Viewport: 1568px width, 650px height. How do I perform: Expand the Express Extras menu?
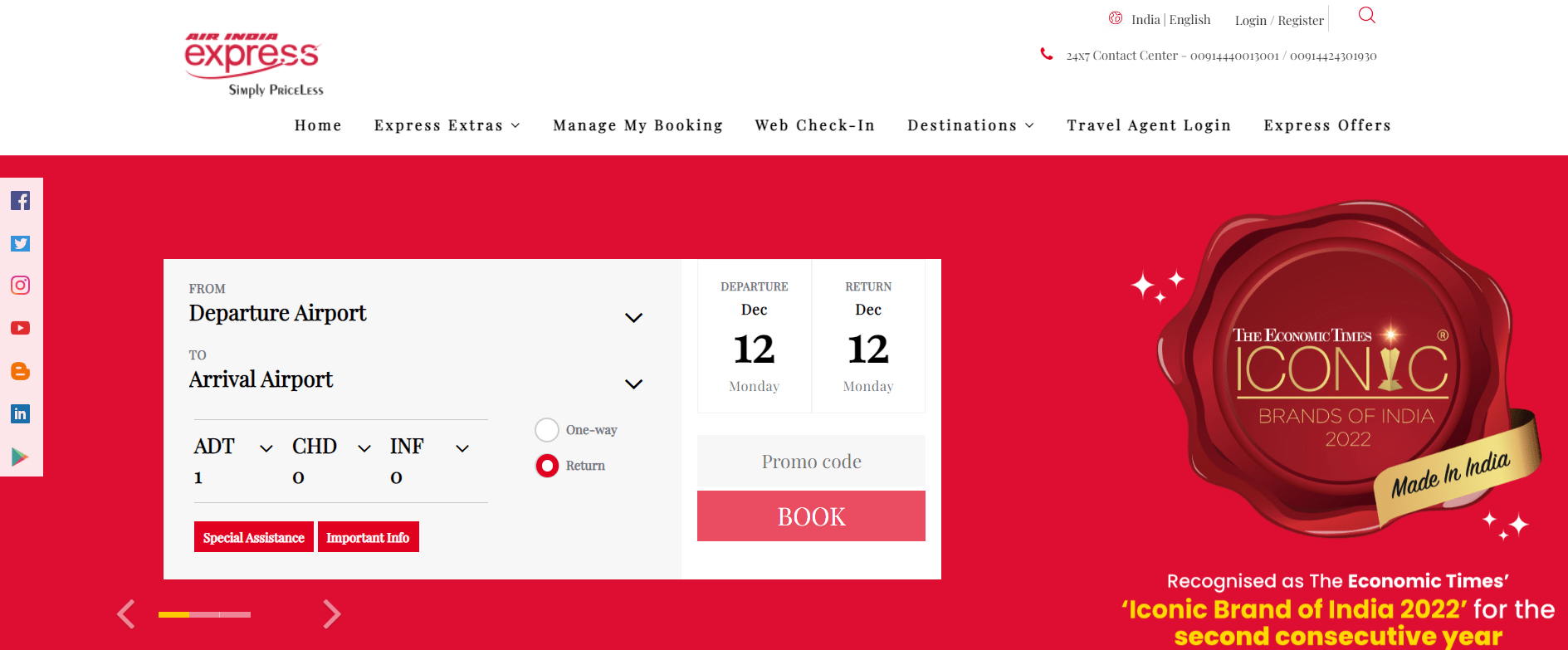coord(447,125)
